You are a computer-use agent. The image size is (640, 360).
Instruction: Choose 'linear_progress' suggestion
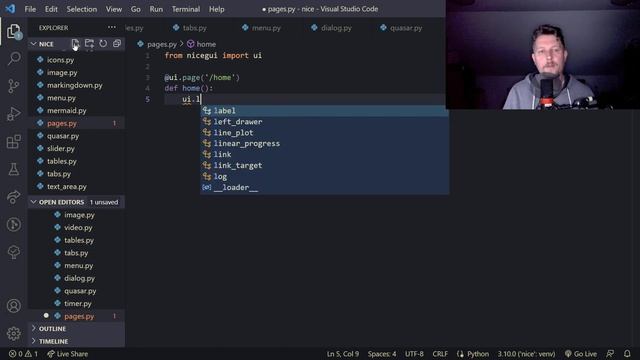[324, 144]
